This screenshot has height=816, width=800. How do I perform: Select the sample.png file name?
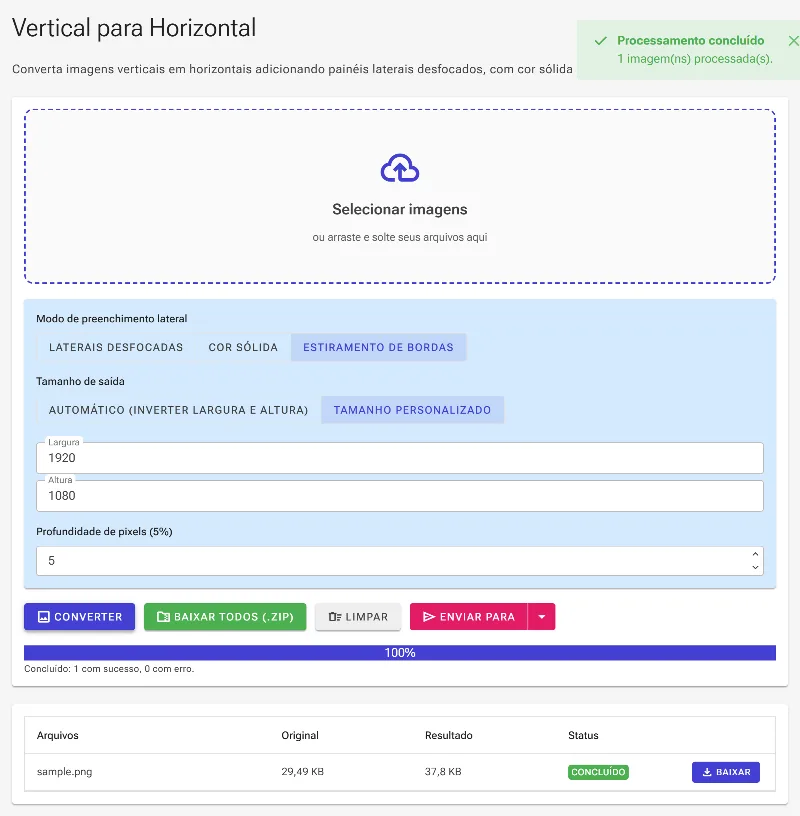(65, 772)
